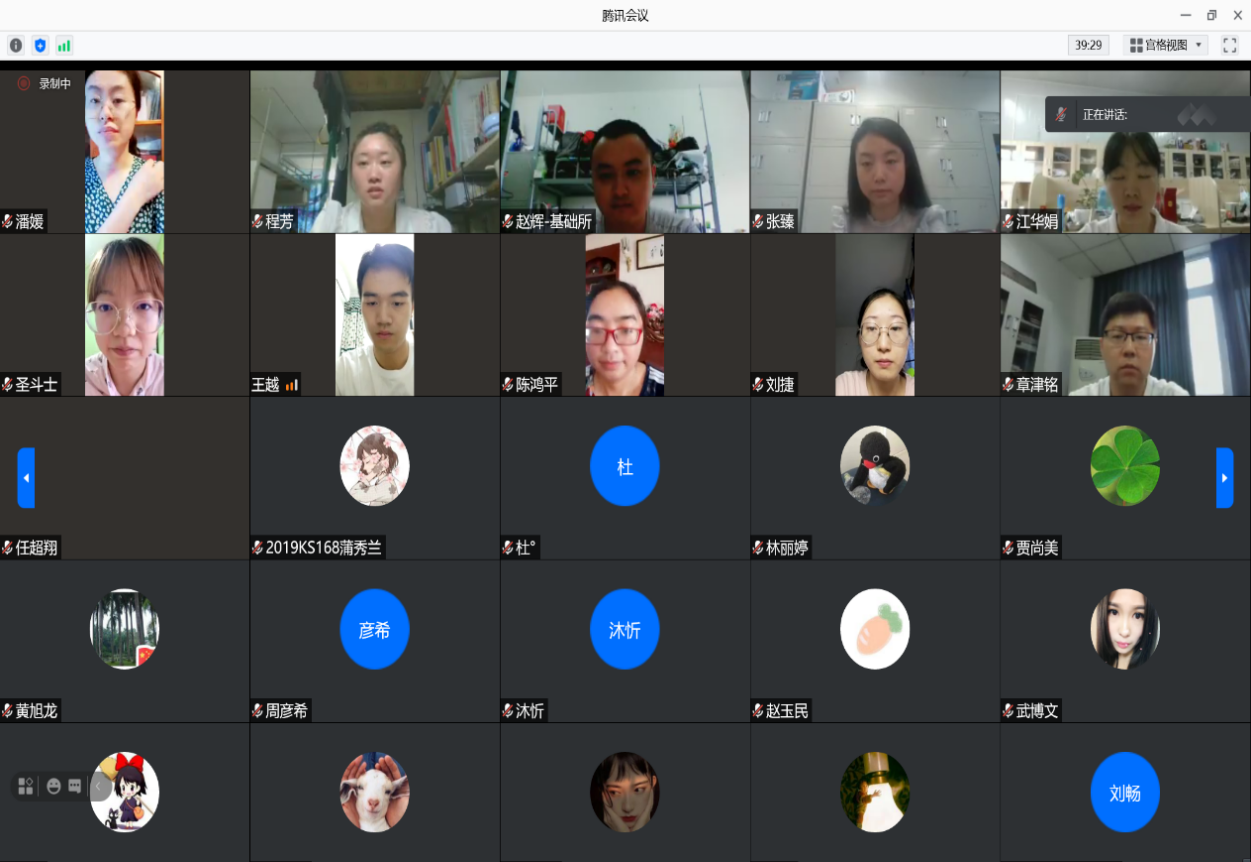Click the 39:29 meeting timer

(x=1088, y=45)
